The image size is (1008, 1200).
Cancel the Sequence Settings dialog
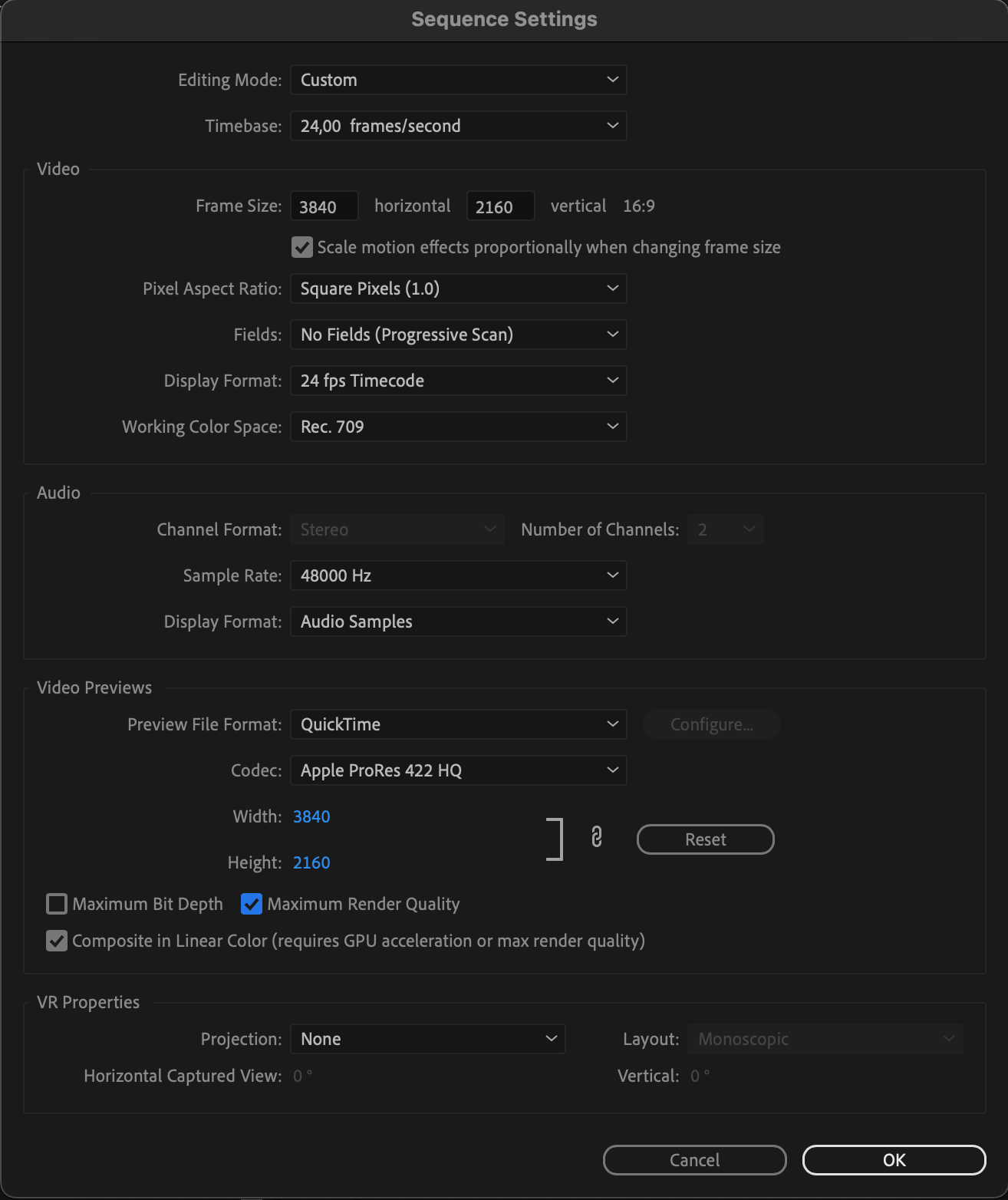tap(694, 1160)
